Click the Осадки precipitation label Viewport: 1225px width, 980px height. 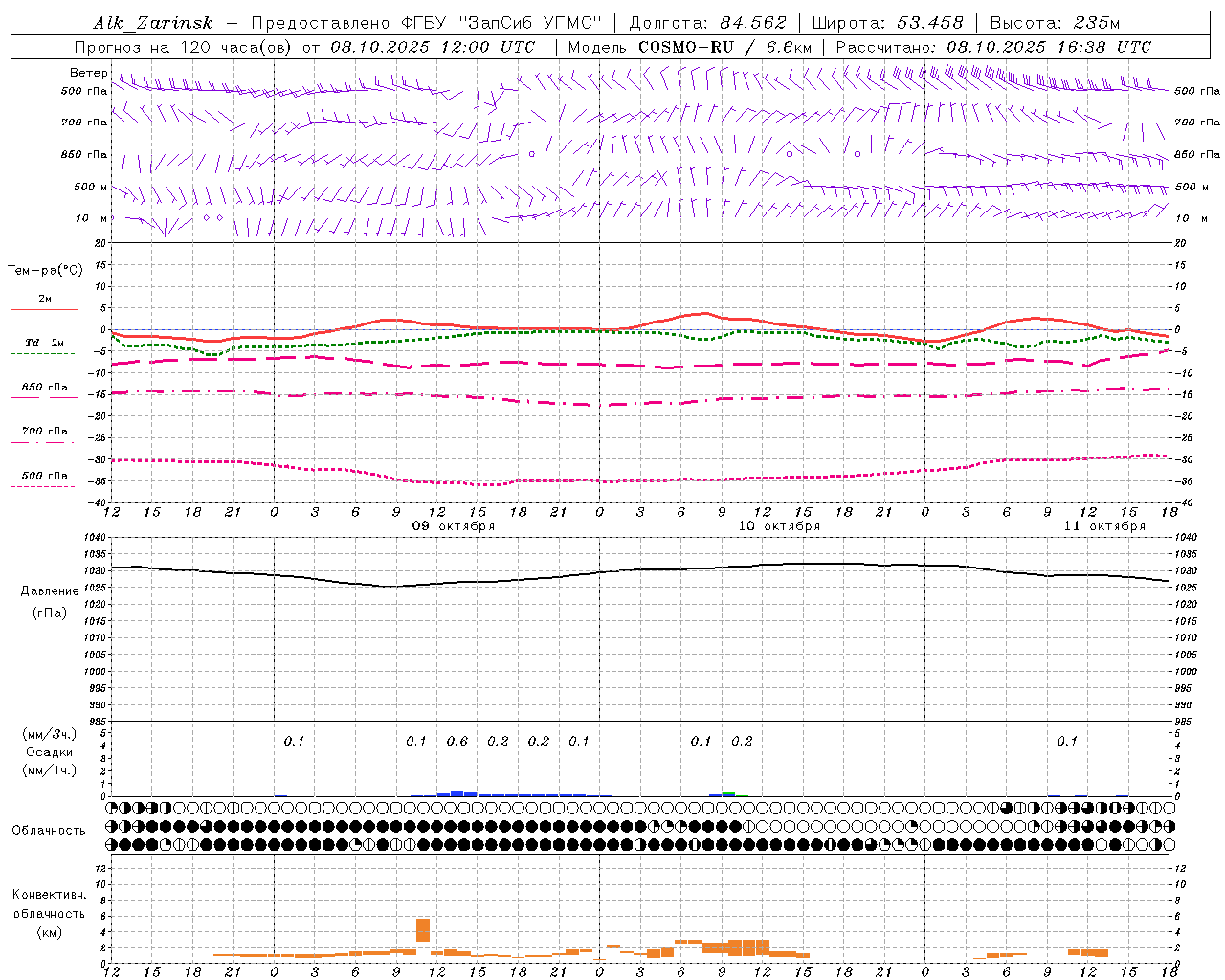click(50, 752)
